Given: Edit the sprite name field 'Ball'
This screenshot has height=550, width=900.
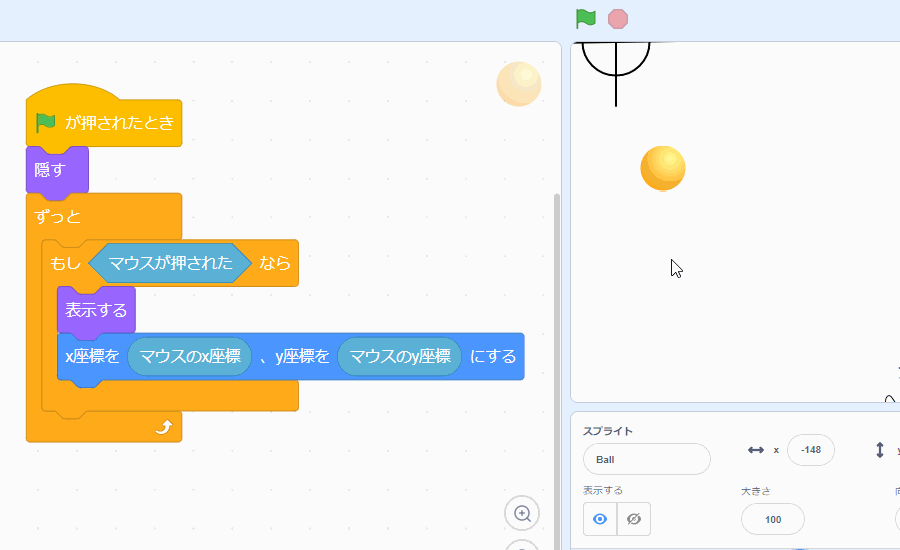Looking at the screenshot, I should coord(647,459).
